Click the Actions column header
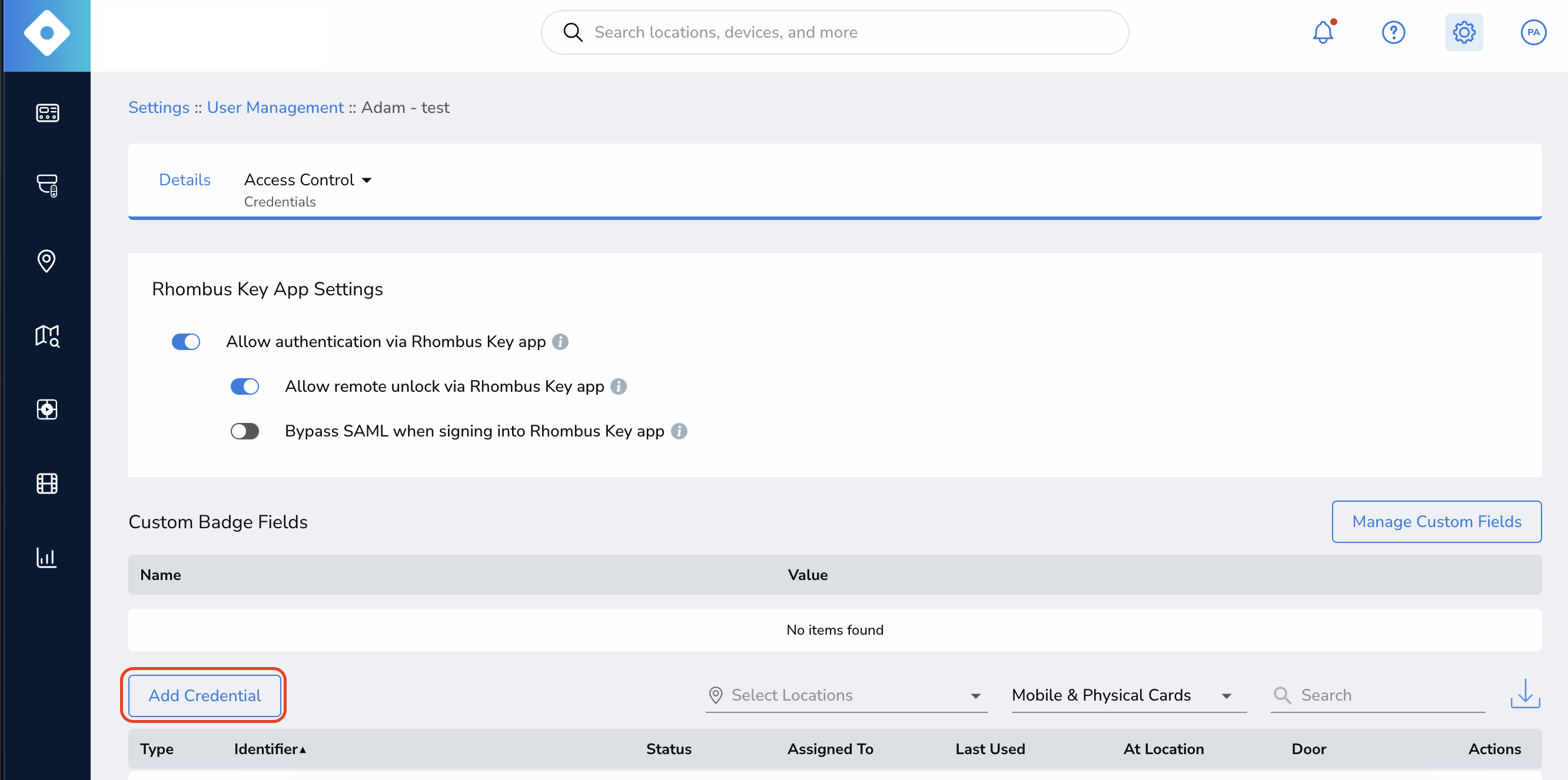The height and width of the screenshot is (780, 1568). [1494, 749]
